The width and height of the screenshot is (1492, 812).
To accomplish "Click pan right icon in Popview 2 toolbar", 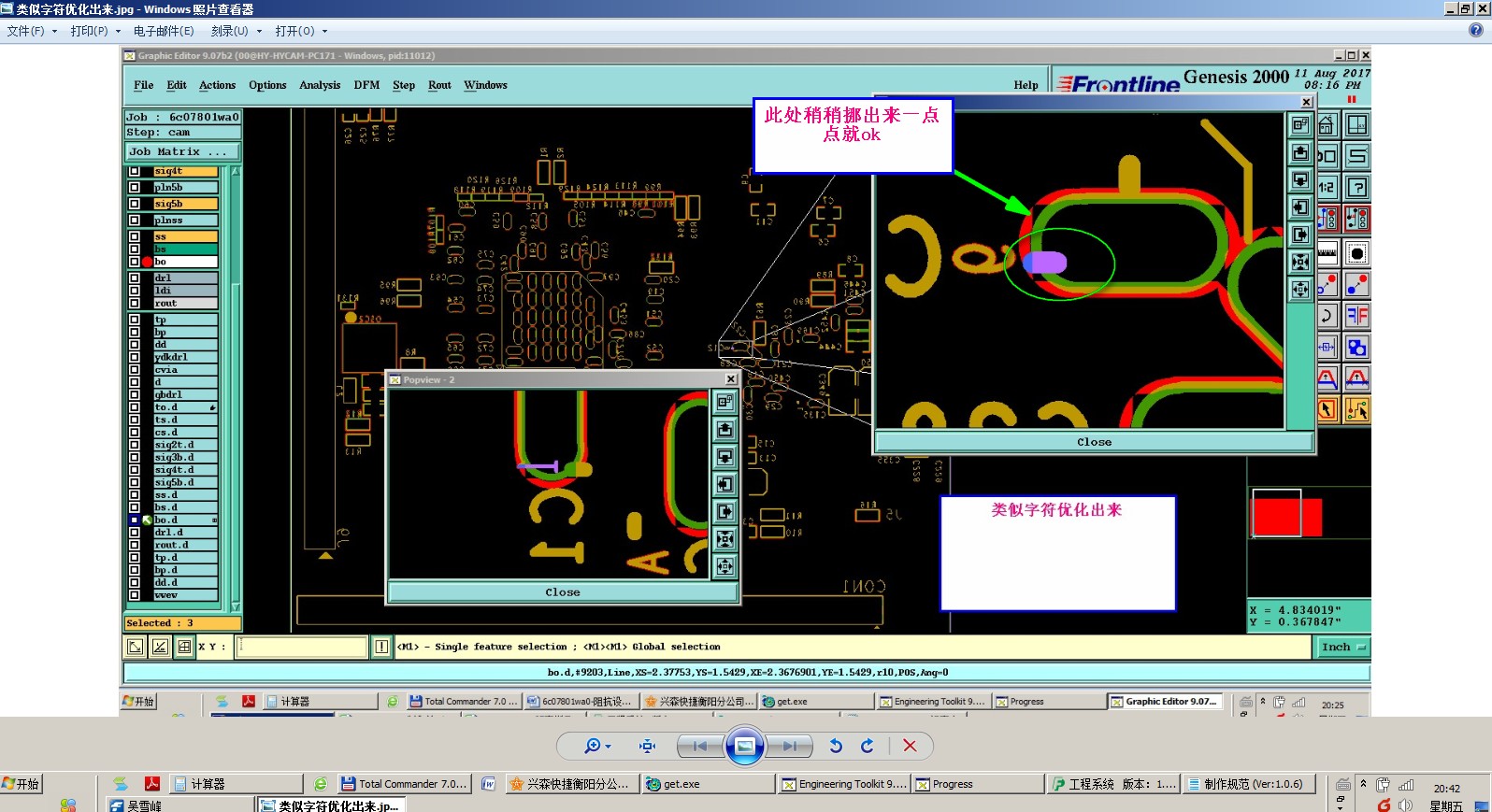I will click(724, 511).
